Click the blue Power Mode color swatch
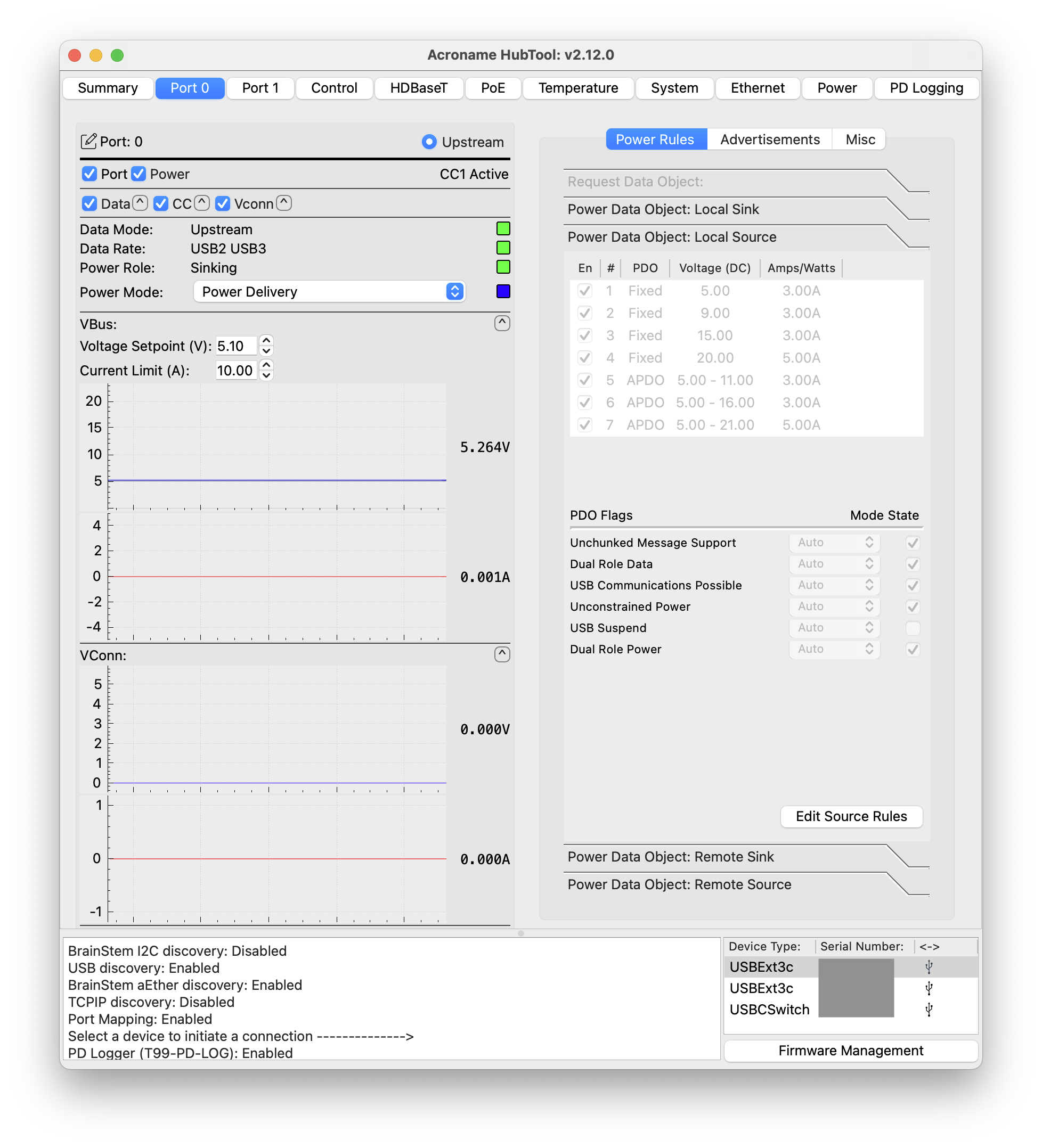 503,292
